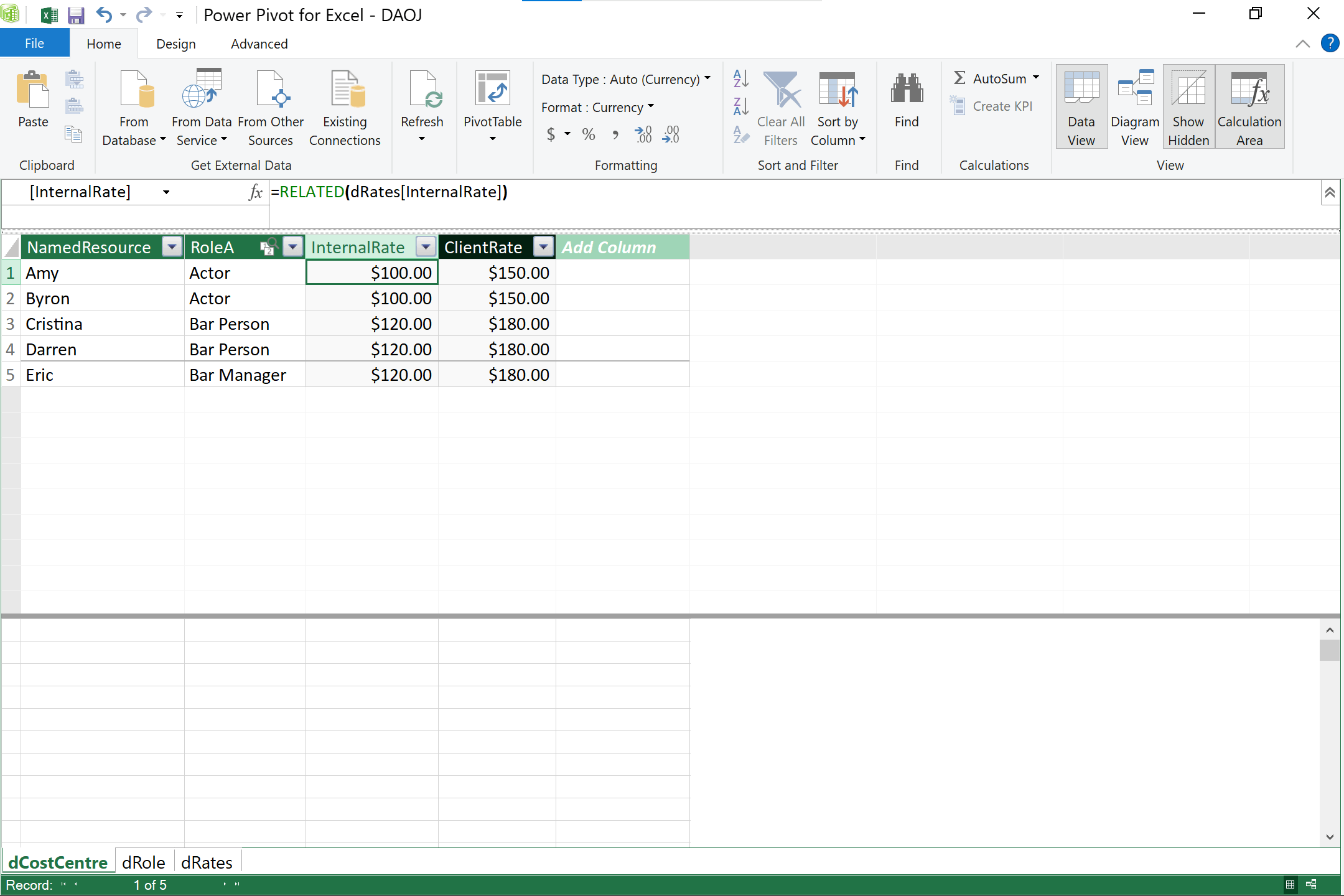Open ClientRate column filter dropdown

tap(544, 247)
